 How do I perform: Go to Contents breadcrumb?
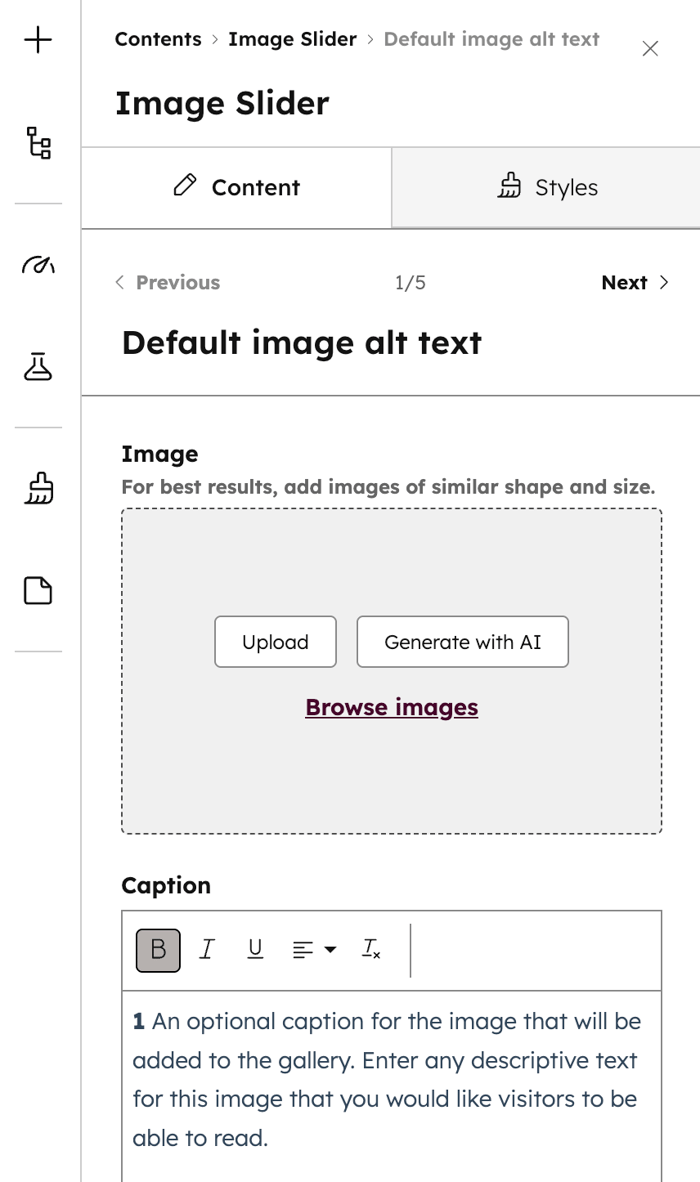[x=158, y=39]
